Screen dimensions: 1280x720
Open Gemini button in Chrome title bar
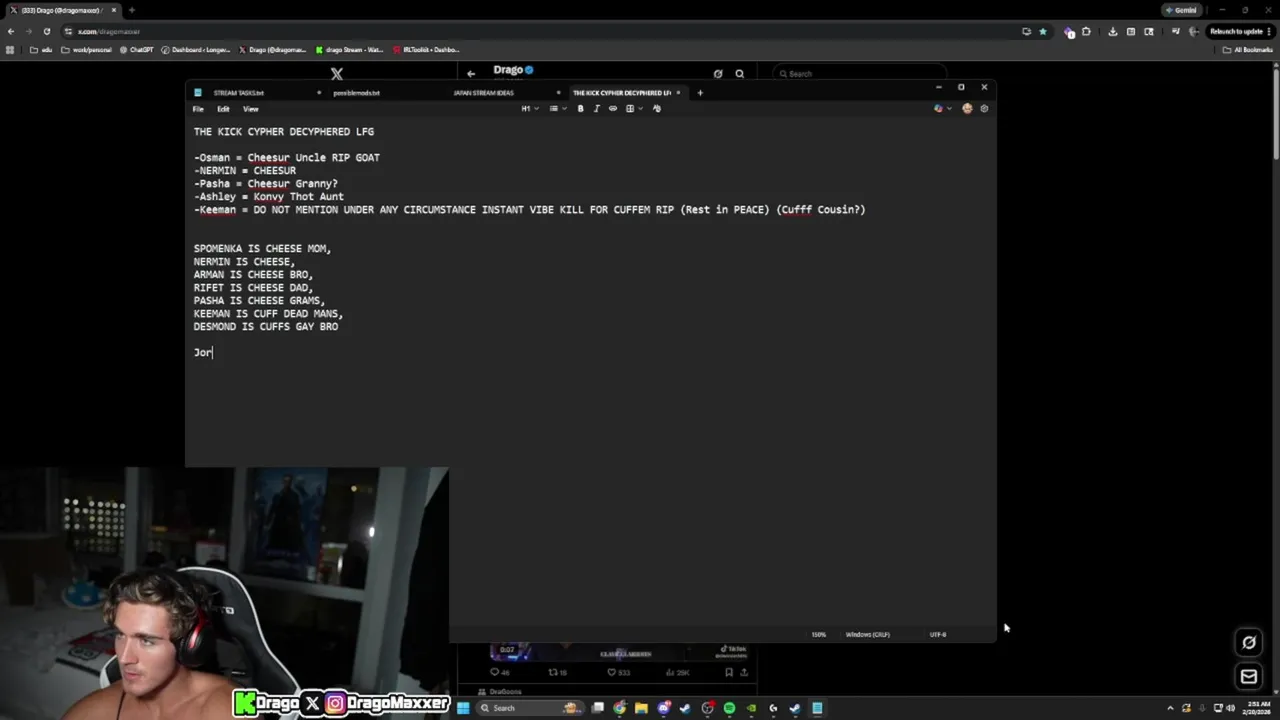click(1181, 10)
